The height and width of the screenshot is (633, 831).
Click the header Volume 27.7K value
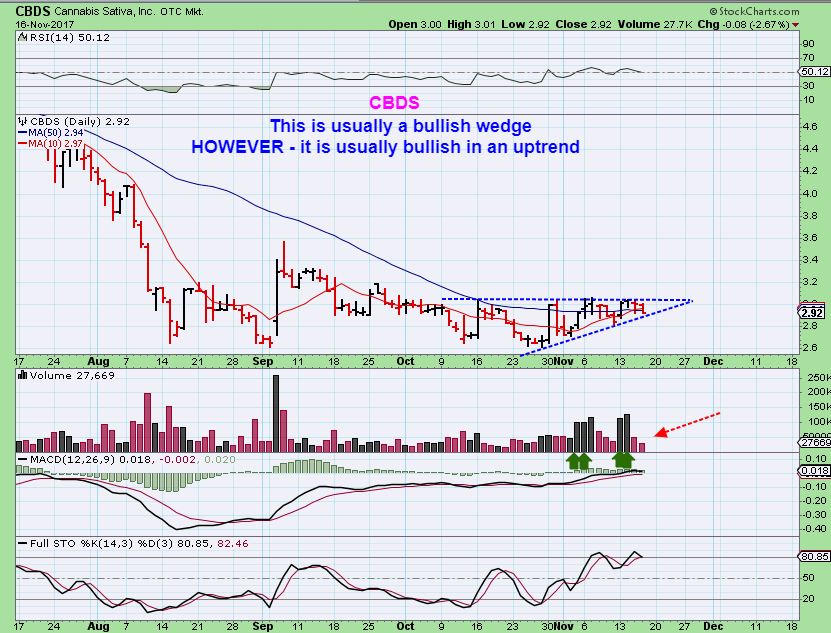(x=655, y=24)
